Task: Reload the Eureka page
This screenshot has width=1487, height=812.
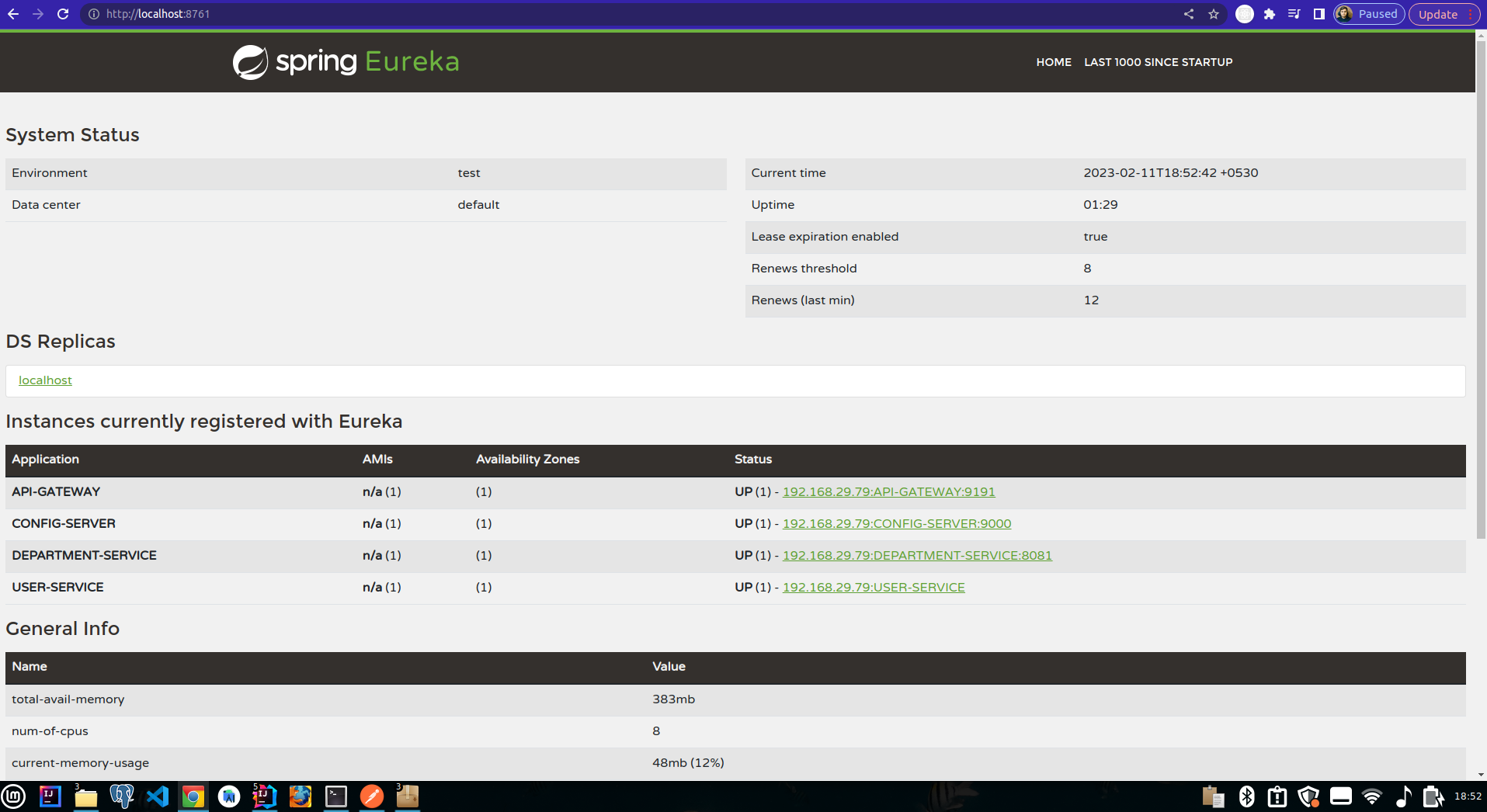Action: point(63,14)
